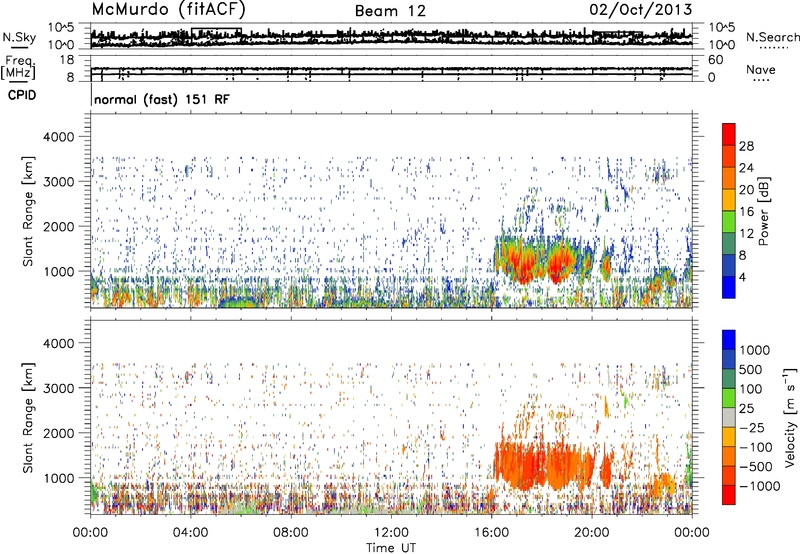
Task: Click the N.Sky noise trace panel
Action: click(391, 36)
